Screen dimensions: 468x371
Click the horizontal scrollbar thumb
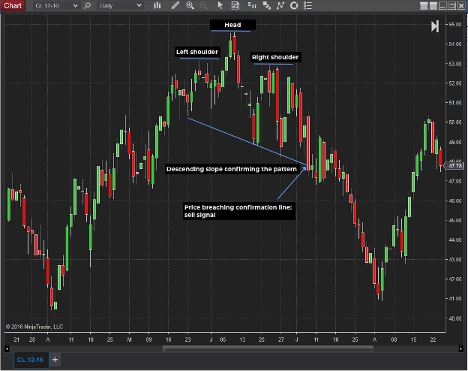(x=268, y=349)
